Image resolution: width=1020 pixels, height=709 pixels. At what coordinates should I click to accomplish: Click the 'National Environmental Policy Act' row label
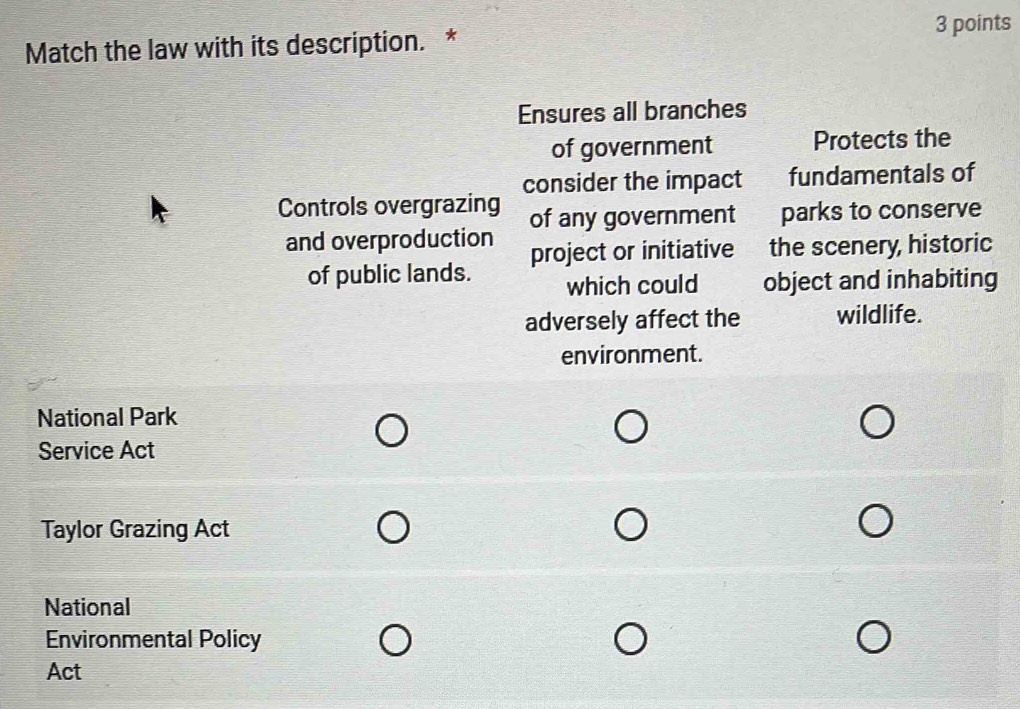pos(153,639)
